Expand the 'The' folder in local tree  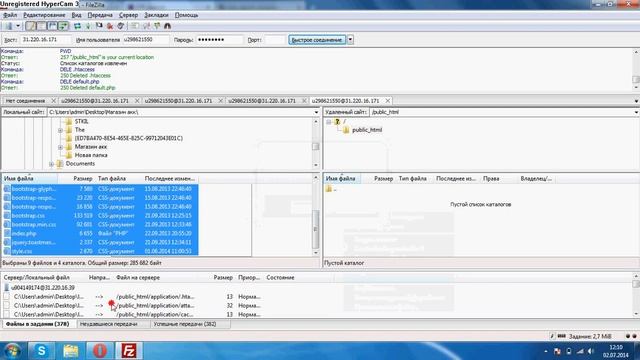coord(60,130)
